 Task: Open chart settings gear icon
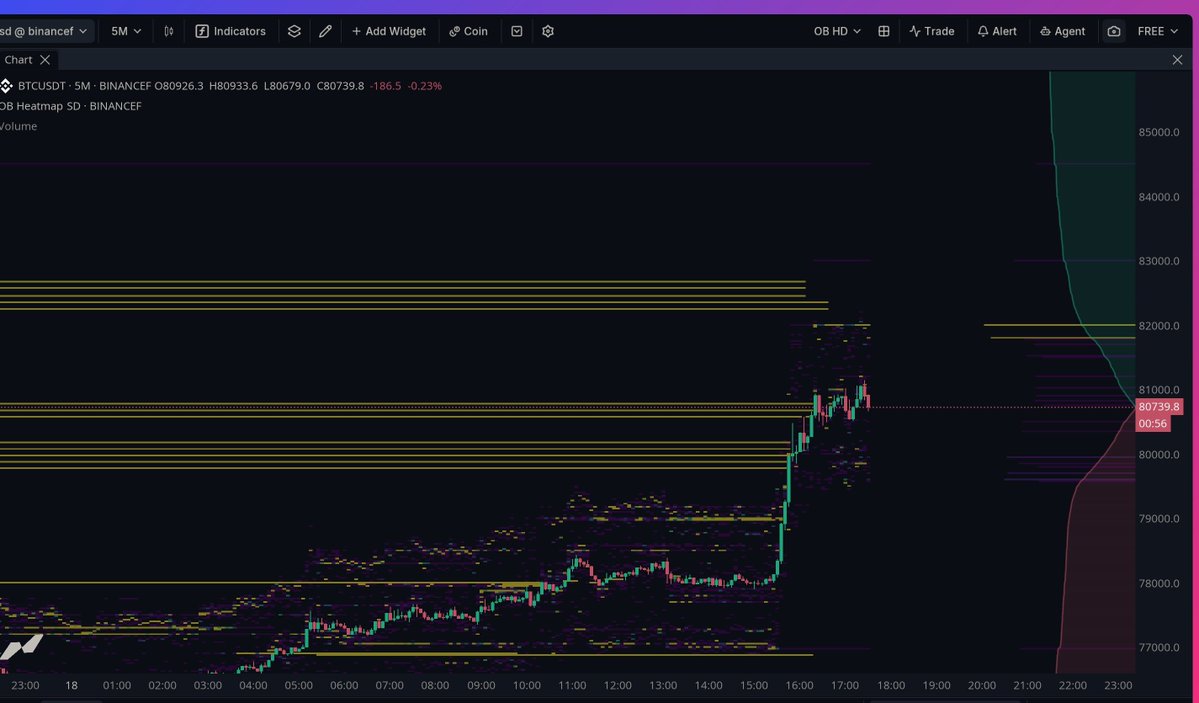coord(548,31)
